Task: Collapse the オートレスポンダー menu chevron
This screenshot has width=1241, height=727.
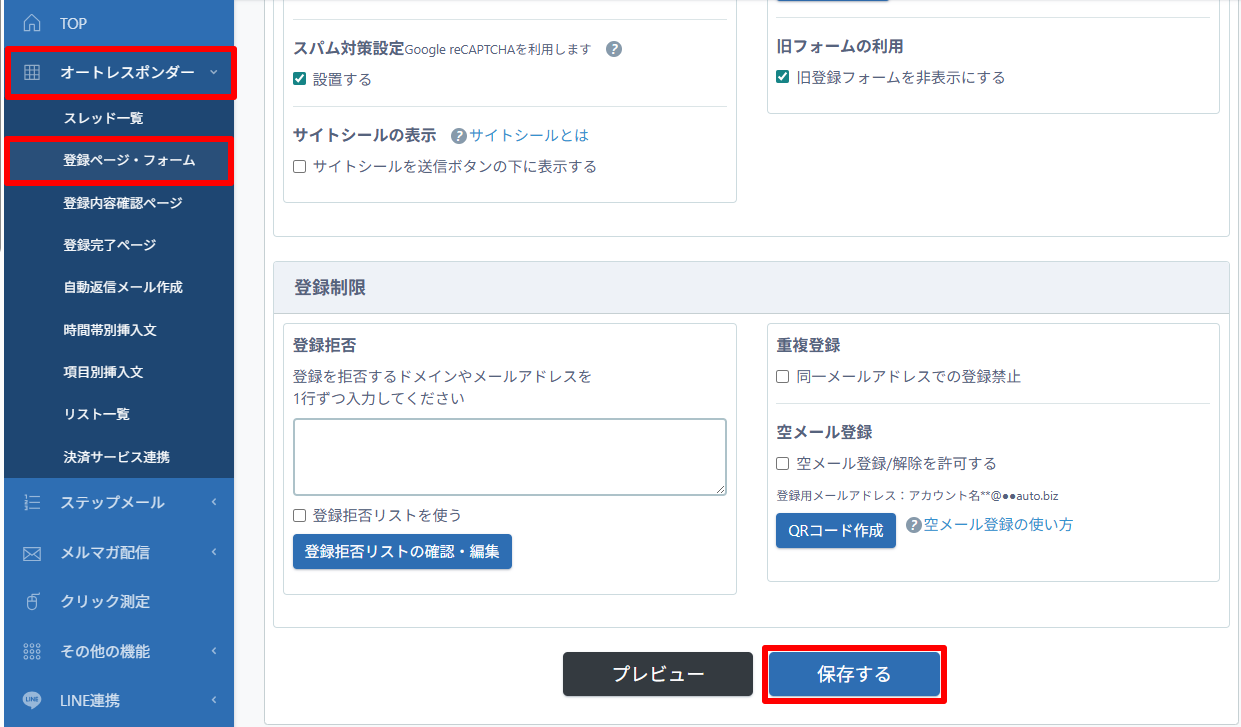Action: (213, 72)
